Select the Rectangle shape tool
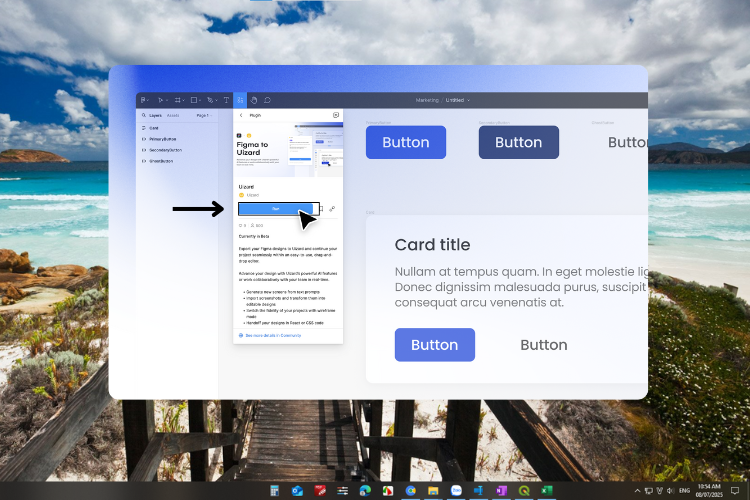The width and height of the screenshot is (750, 500). pyautogui.click(x=194, y=100)
